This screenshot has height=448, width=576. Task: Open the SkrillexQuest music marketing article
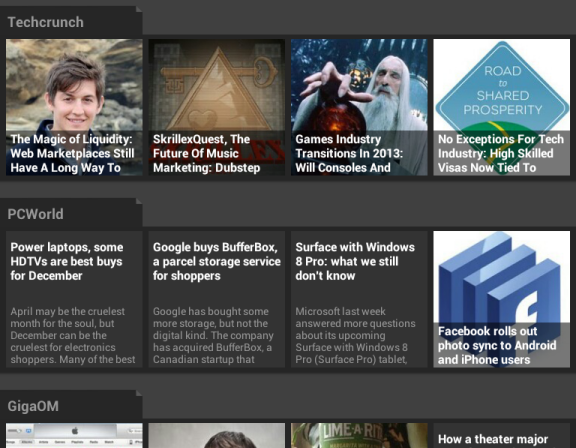(x=217, y=107)
